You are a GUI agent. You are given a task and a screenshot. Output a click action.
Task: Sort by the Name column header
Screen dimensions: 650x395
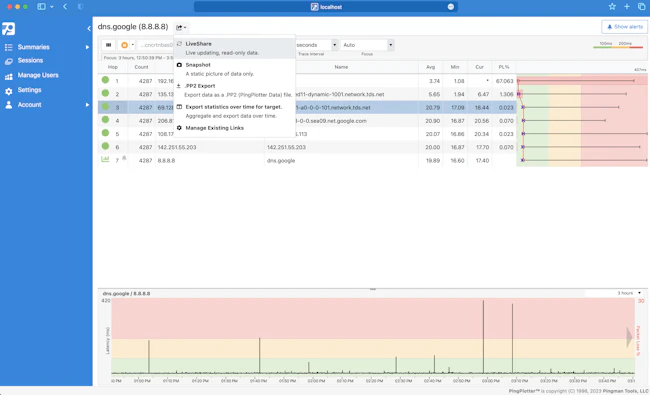point(341,67)
